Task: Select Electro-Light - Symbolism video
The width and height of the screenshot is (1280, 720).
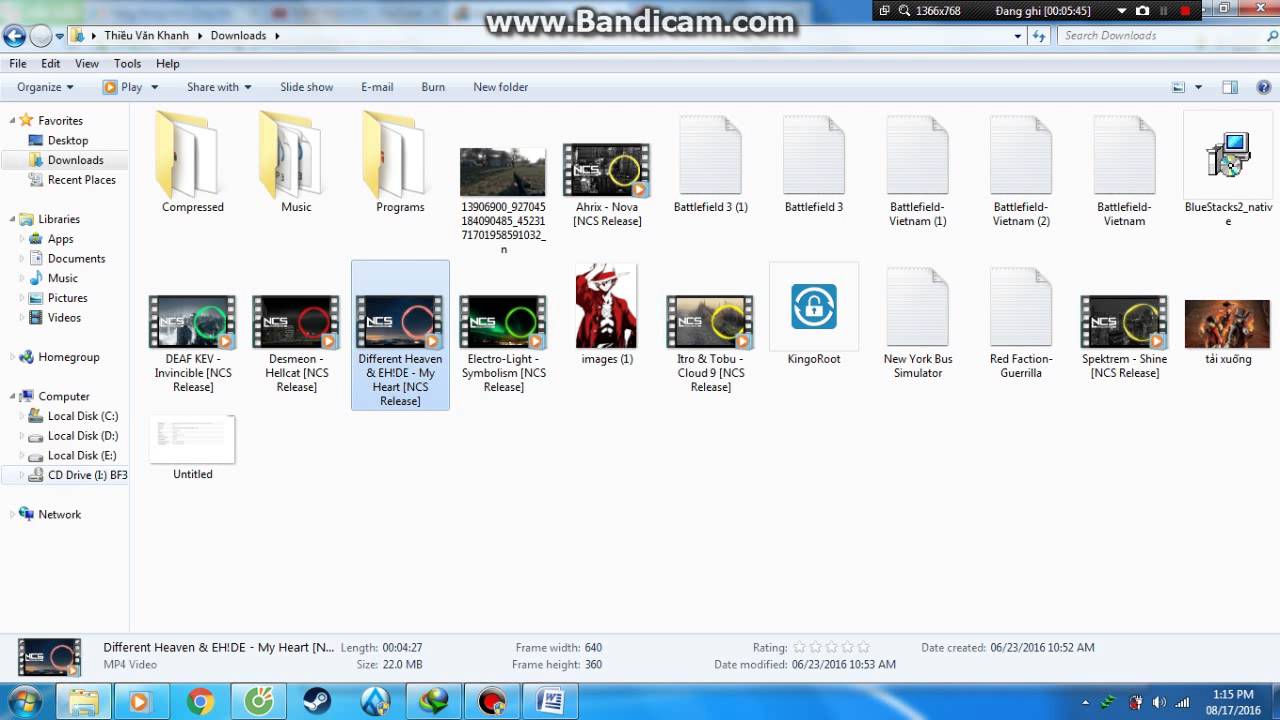Action: 503,343
